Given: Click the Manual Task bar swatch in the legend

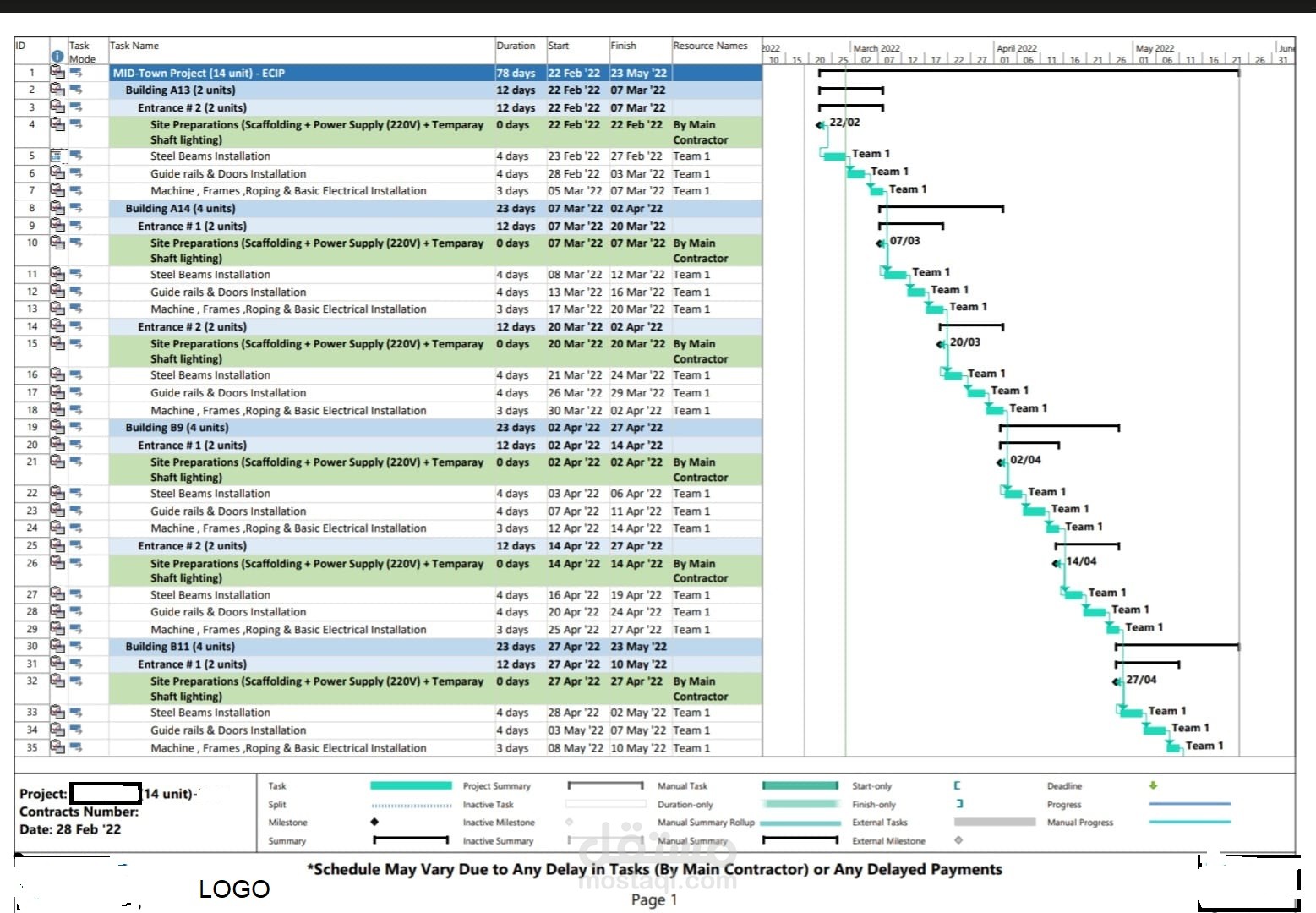Looking at the screenshot, I should (x=800, y=785).
